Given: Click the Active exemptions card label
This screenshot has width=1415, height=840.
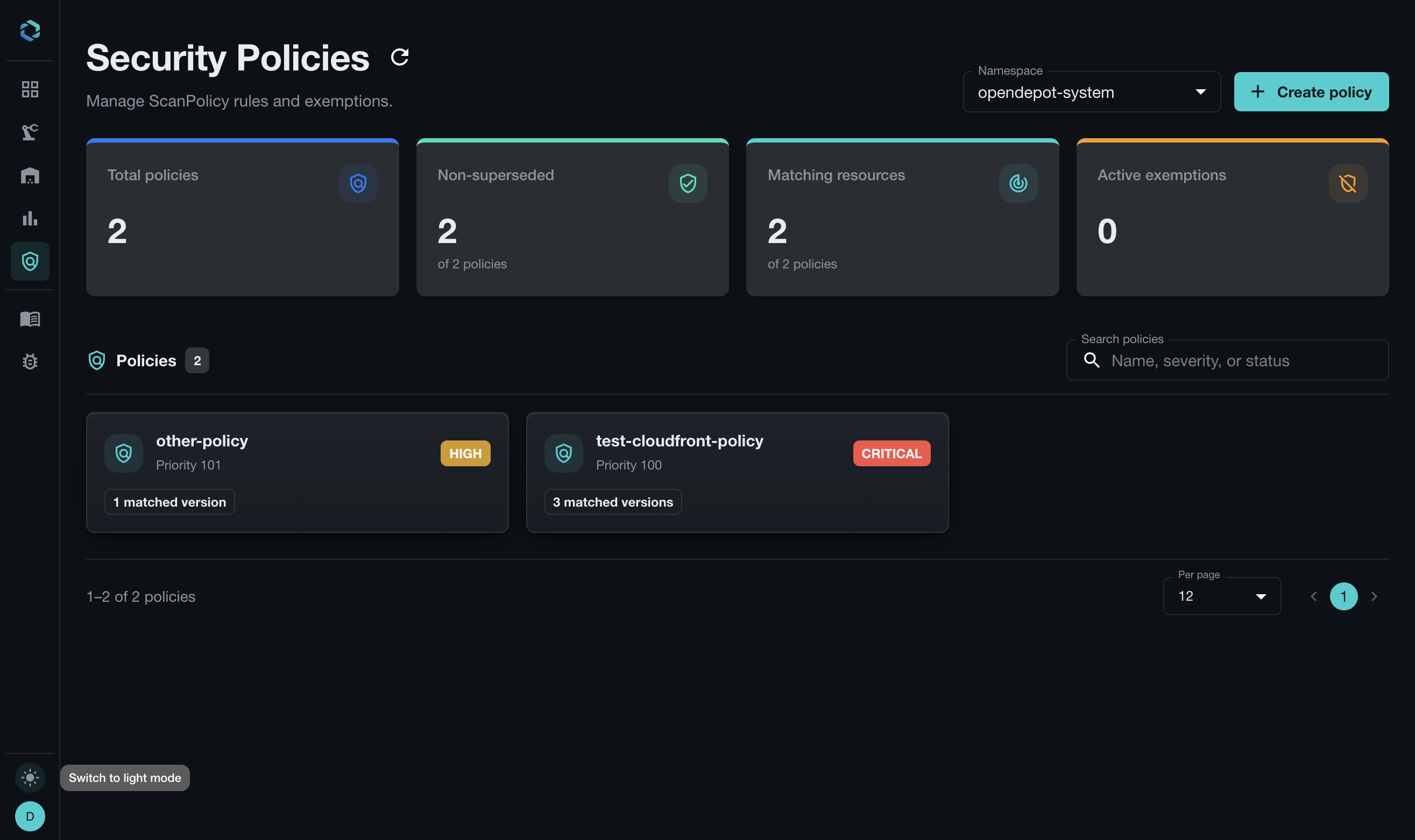Looking at the screenshot, I should 1162,175.
